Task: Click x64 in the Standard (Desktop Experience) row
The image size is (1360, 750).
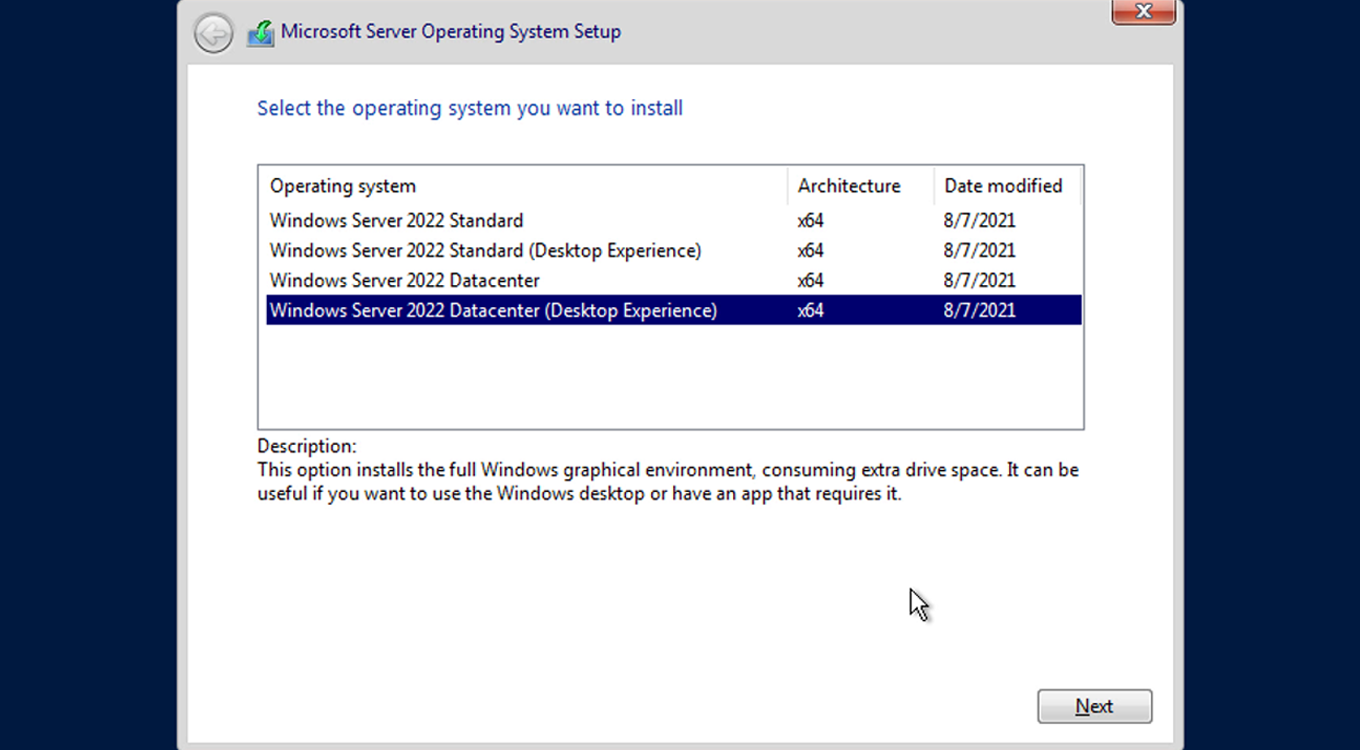Action: (x=810, y=250)
